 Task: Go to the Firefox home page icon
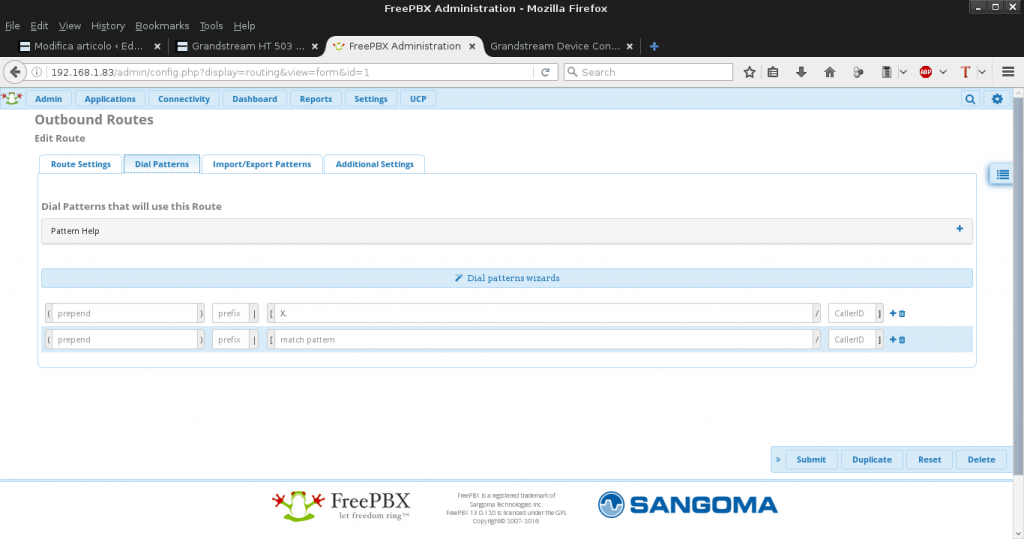[x=829, y=72]
